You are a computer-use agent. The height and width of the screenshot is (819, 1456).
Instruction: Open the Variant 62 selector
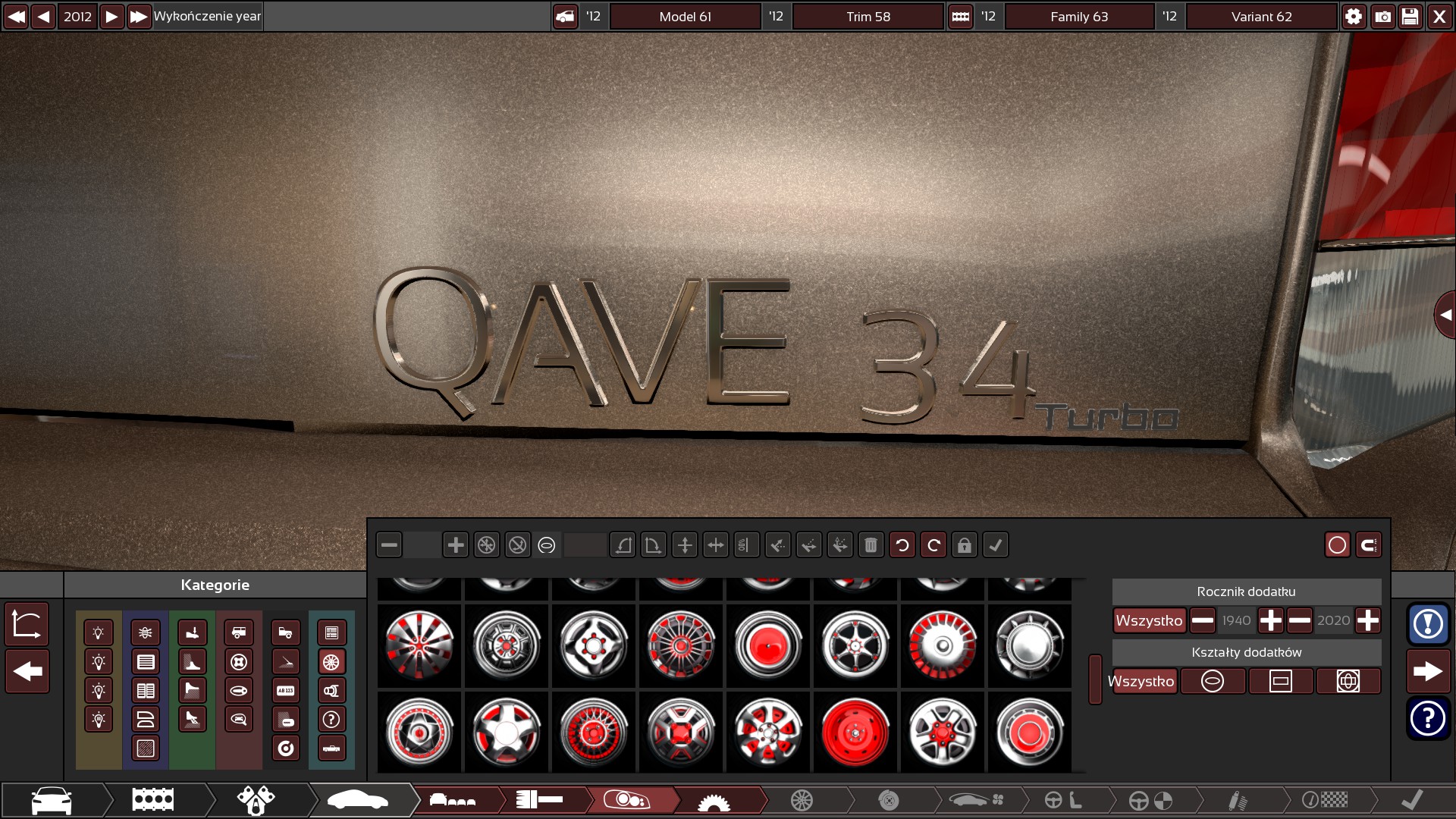point(1261,17)
